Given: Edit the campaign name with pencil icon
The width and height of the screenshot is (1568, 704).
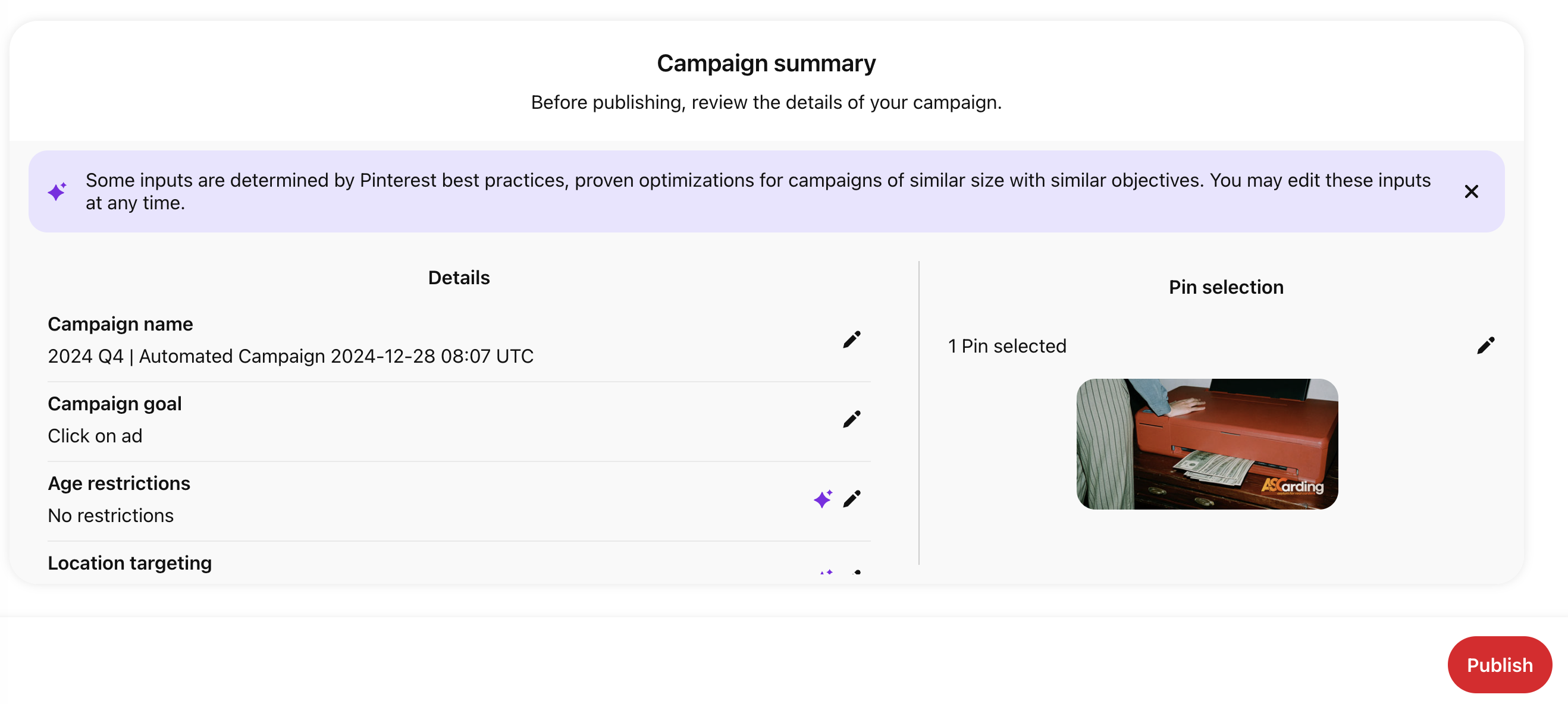Looking at the screenshot, I should click(852, 340).
